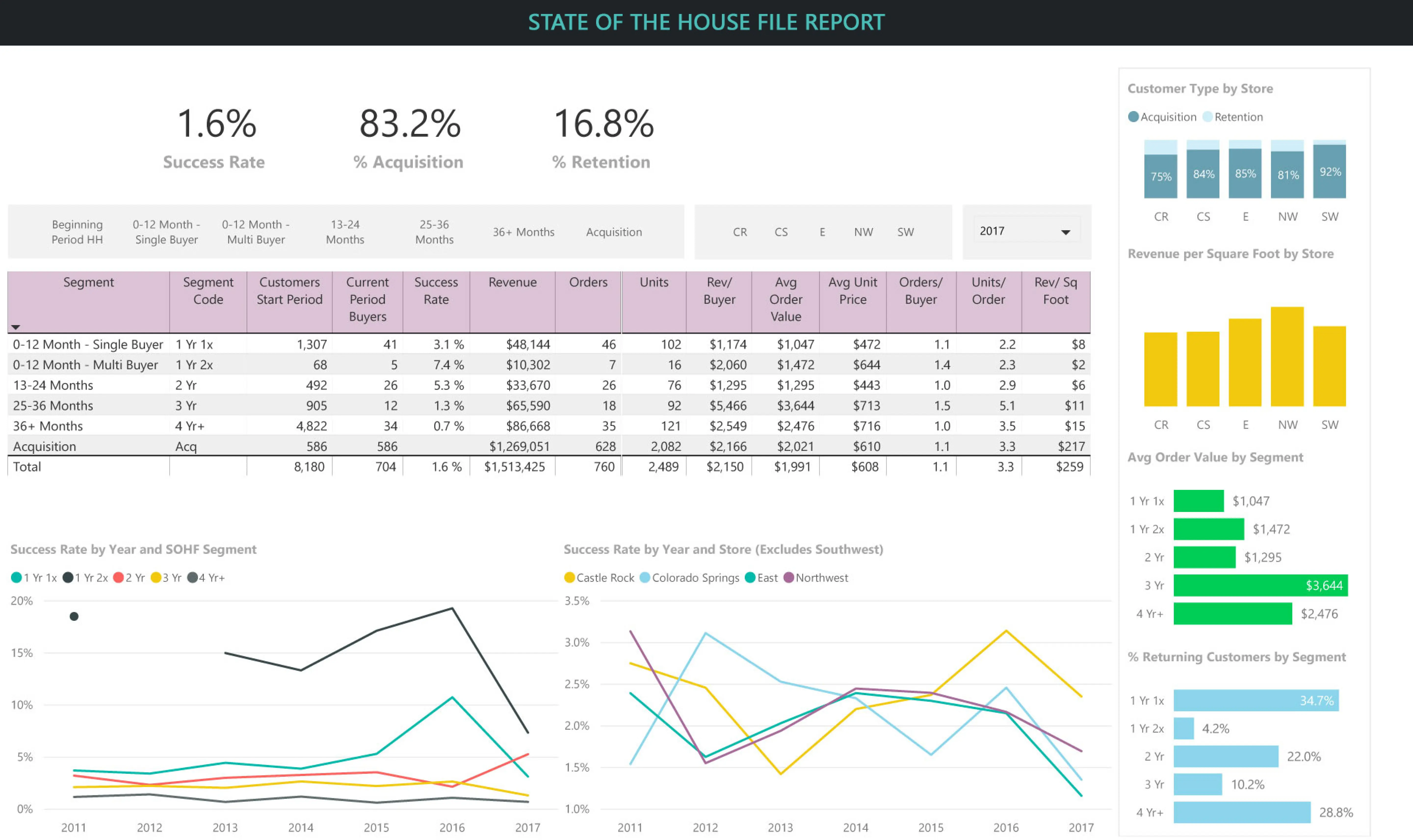Viewport: 1413px width, 840px height.
Task: Sort by Units/ Order column header
Action: pos(989,302)
